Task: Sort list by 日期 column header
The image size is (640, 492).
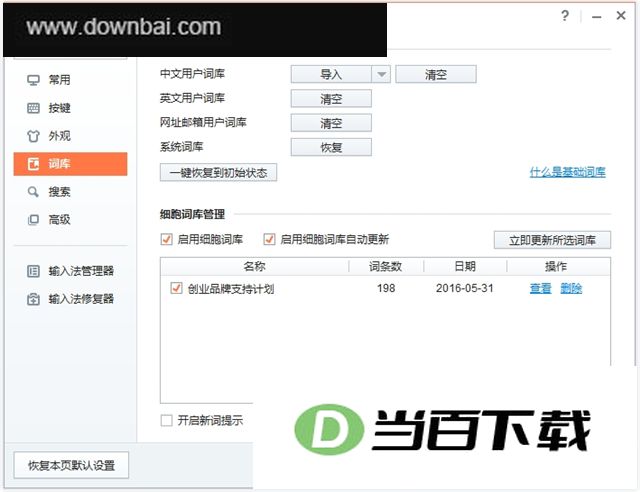Action: [x=465, y=267]
